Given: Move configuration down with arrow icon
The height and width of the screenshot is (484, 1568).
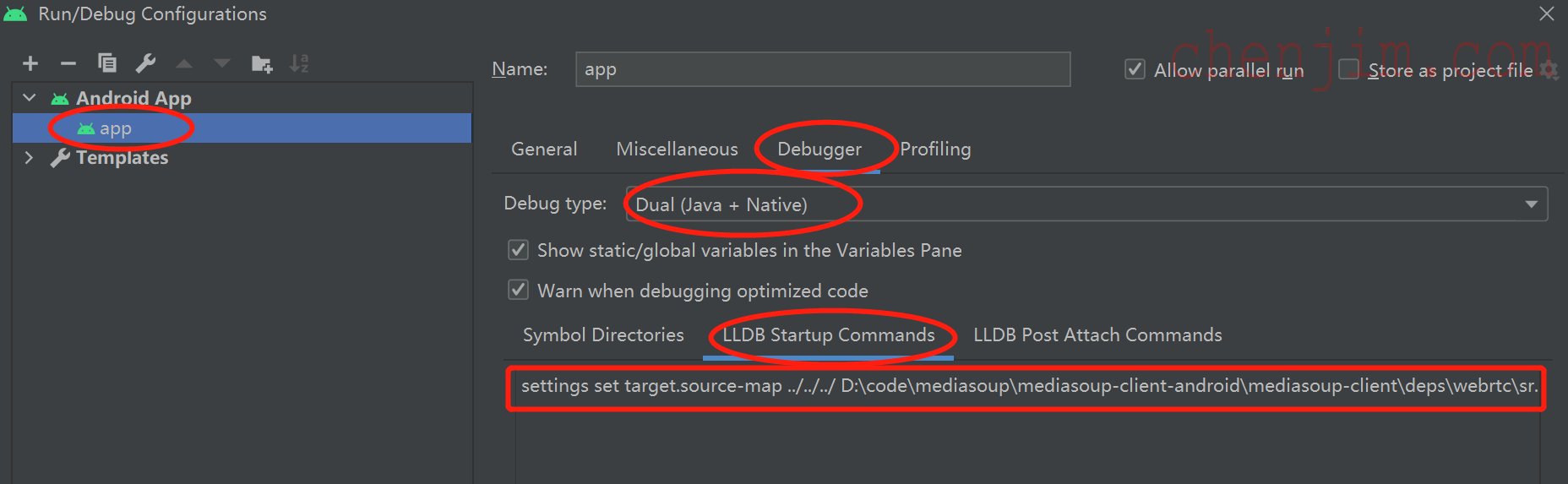Looking at the screenshot, I should pos(221,63).
